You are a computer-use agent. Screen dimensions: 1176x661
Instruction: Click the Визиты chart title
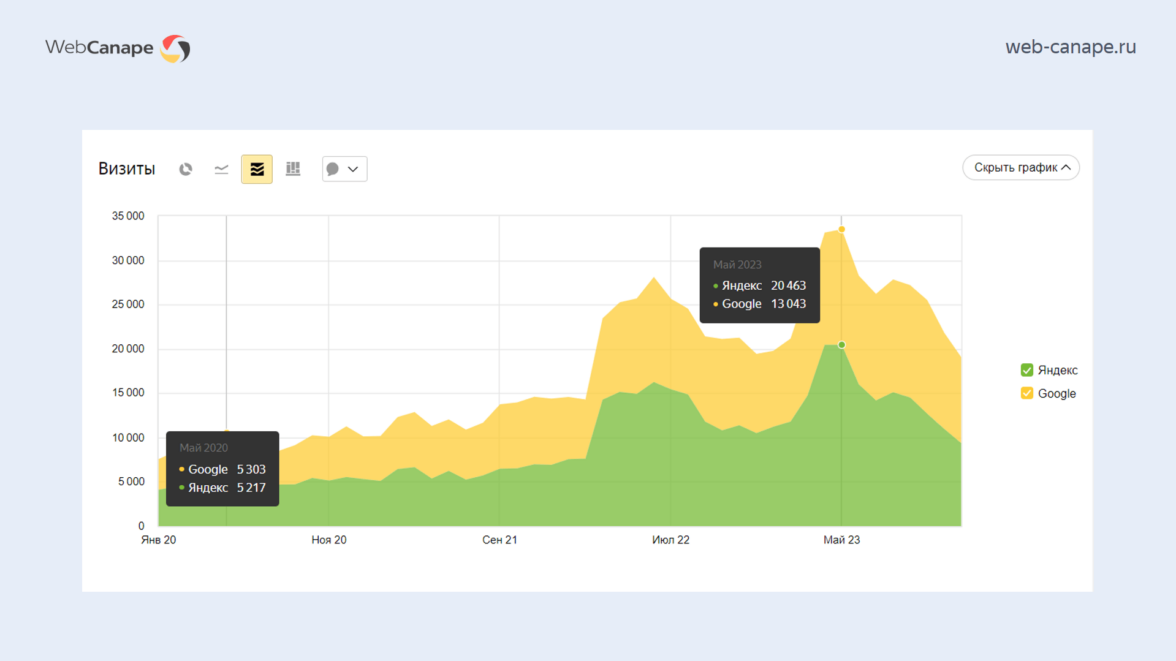point(127,169)
